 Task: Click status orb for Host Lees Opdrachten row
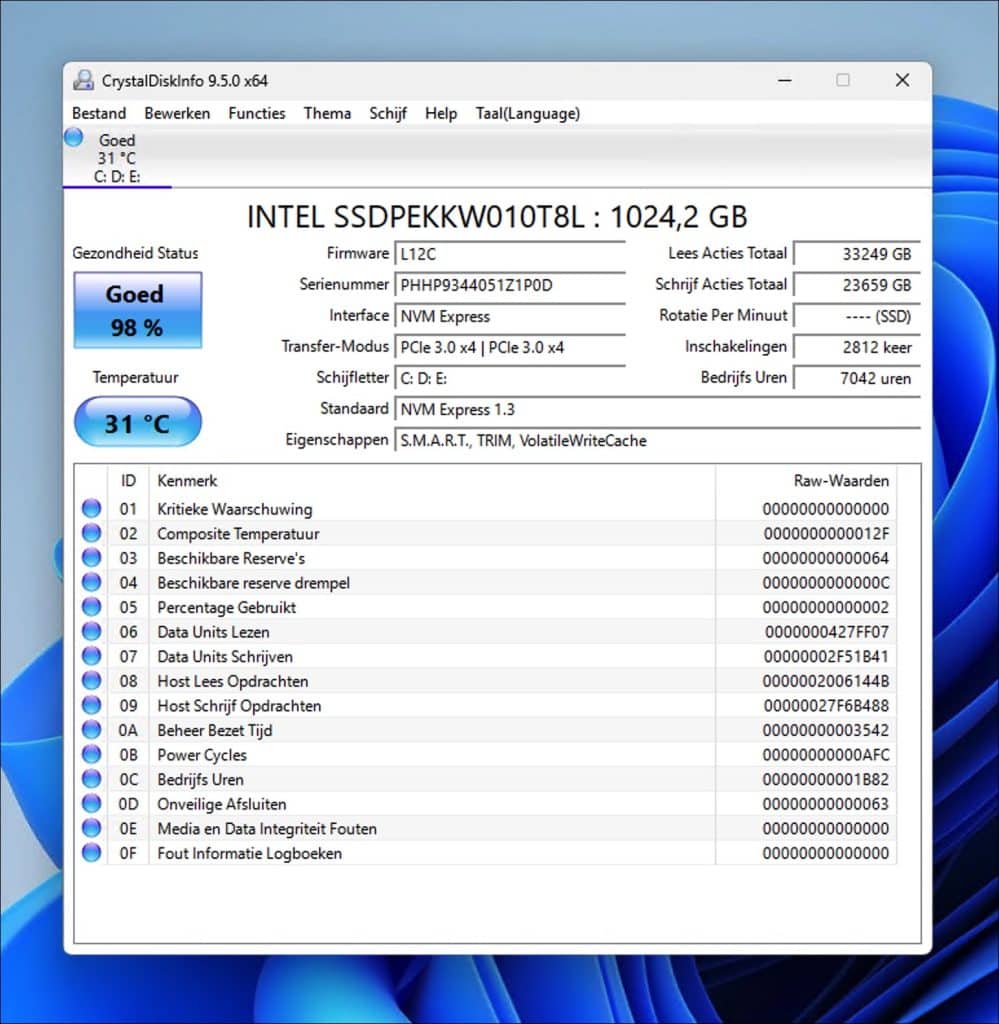tap(91, 680)
